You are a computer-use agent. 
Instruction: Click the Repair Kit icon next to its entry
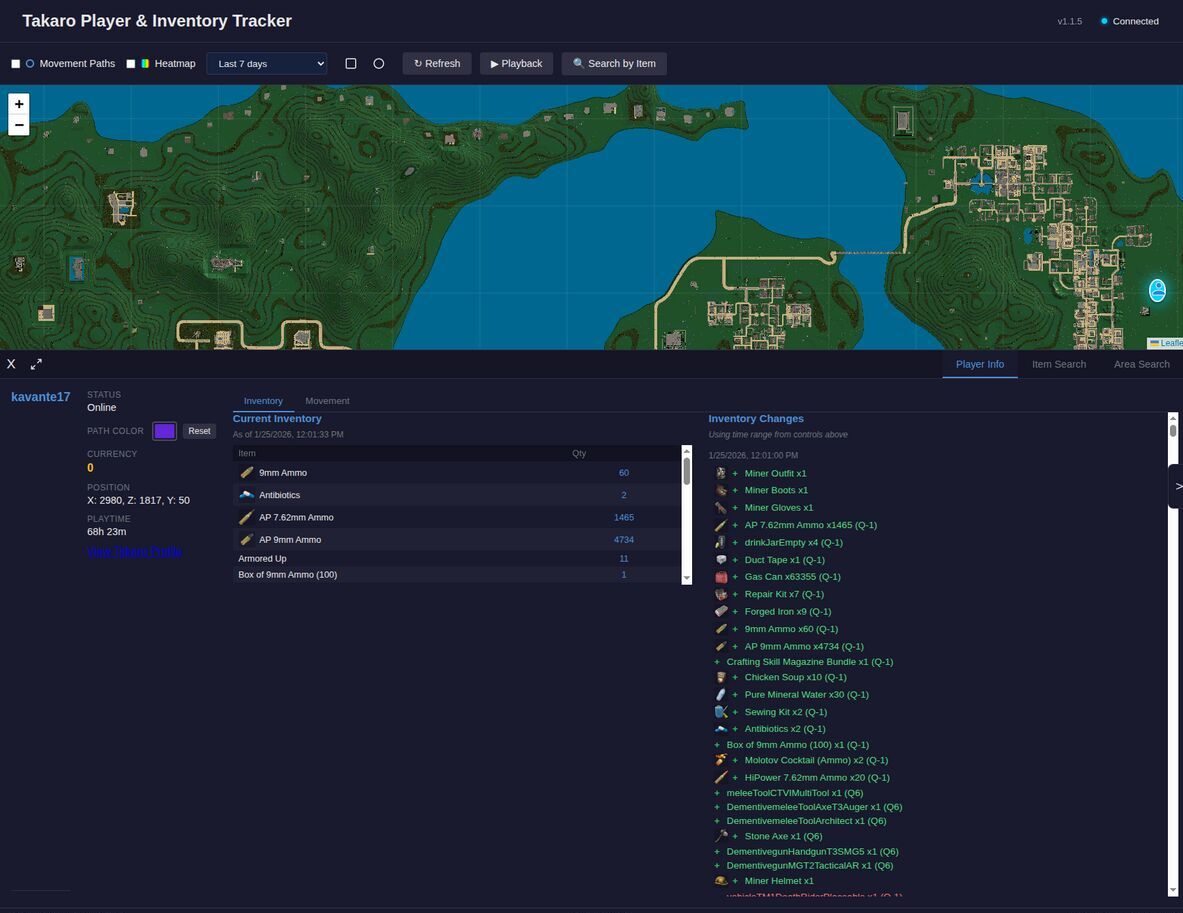tap(721, 593)
